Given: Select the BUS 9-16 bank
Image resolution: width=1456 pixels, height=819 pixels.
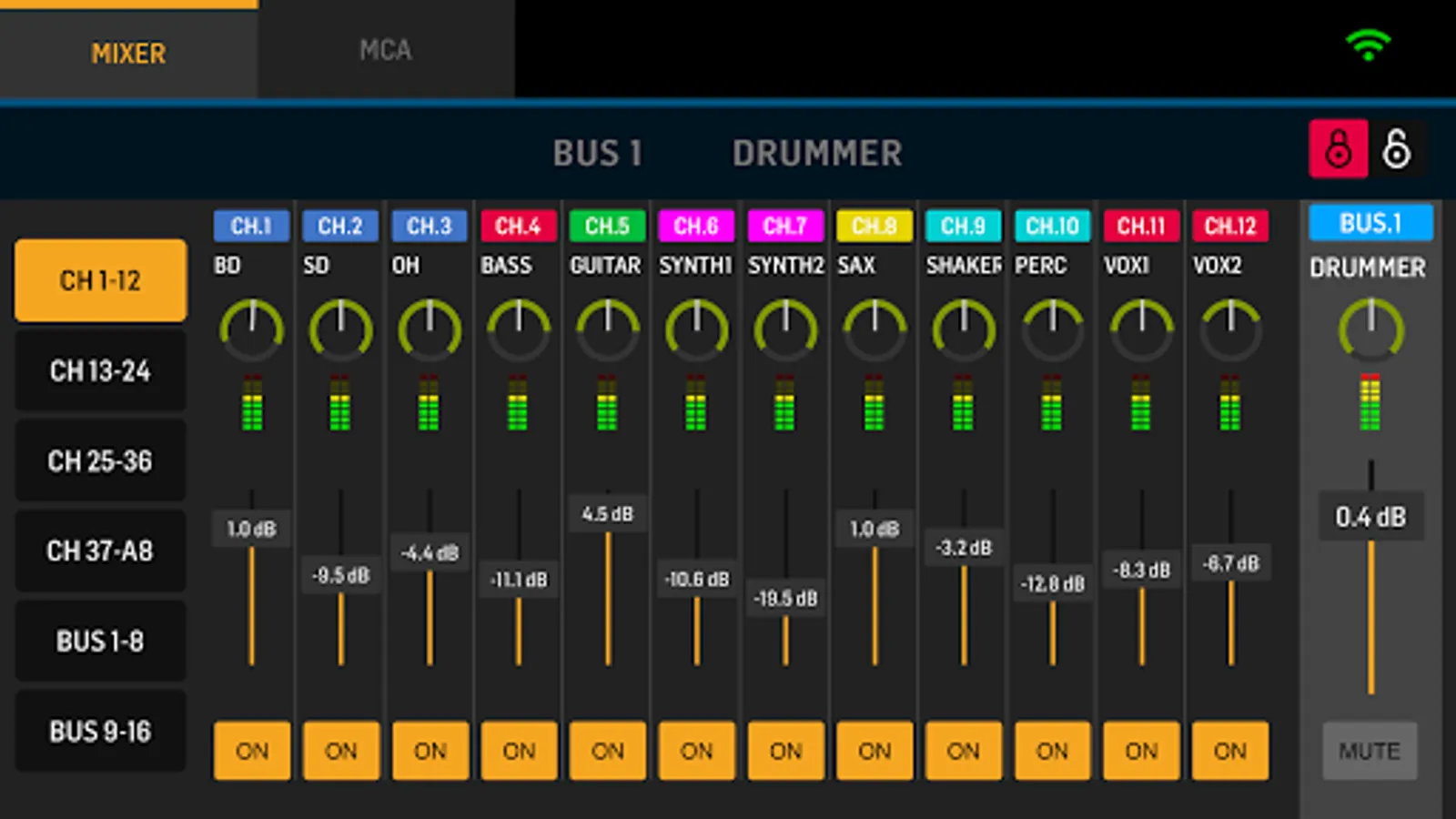Looking at the screenshot, I should pyautogui.click(x=100, y=732).
